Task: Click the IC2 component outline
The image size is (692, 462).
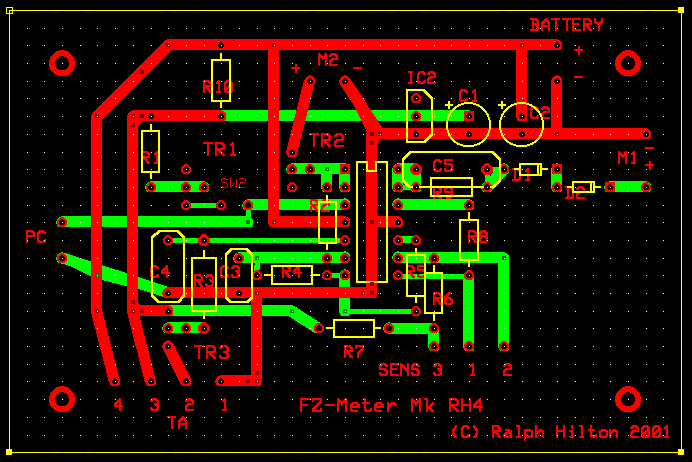Action: click(x=418, y=114)
